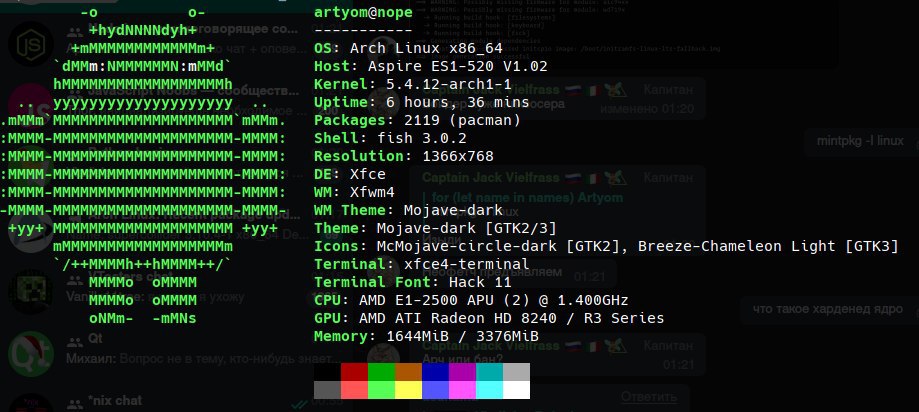Click the bright red color block
The image size is (919, 412).
point(354,390)
